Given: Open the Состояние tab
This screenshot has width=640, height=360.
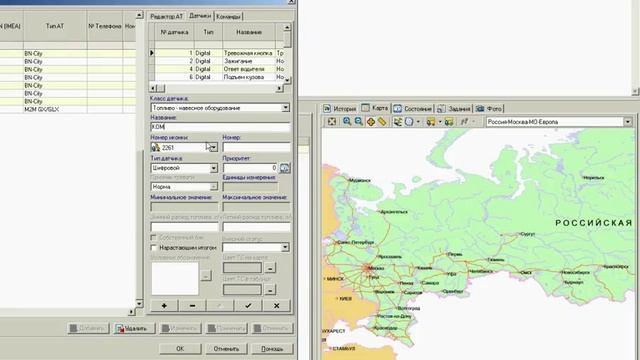Looking at the screenshot, I should (413, 109).
